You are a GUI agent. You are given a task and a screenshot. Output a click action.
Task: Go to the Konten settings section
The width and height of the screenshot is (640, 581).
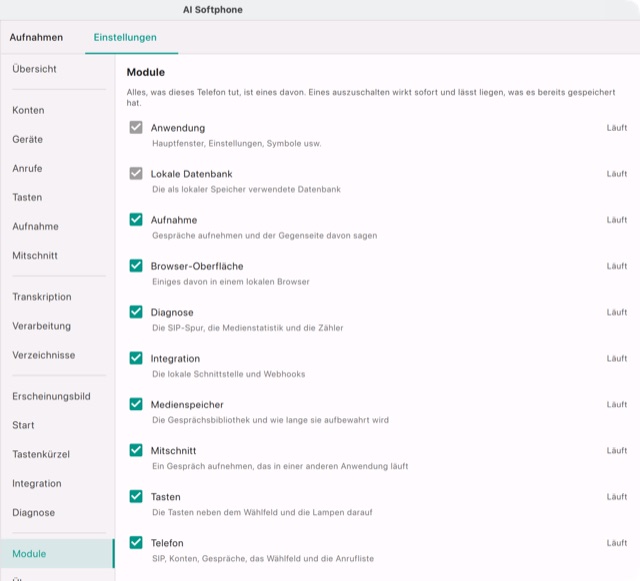pos(28,110)
